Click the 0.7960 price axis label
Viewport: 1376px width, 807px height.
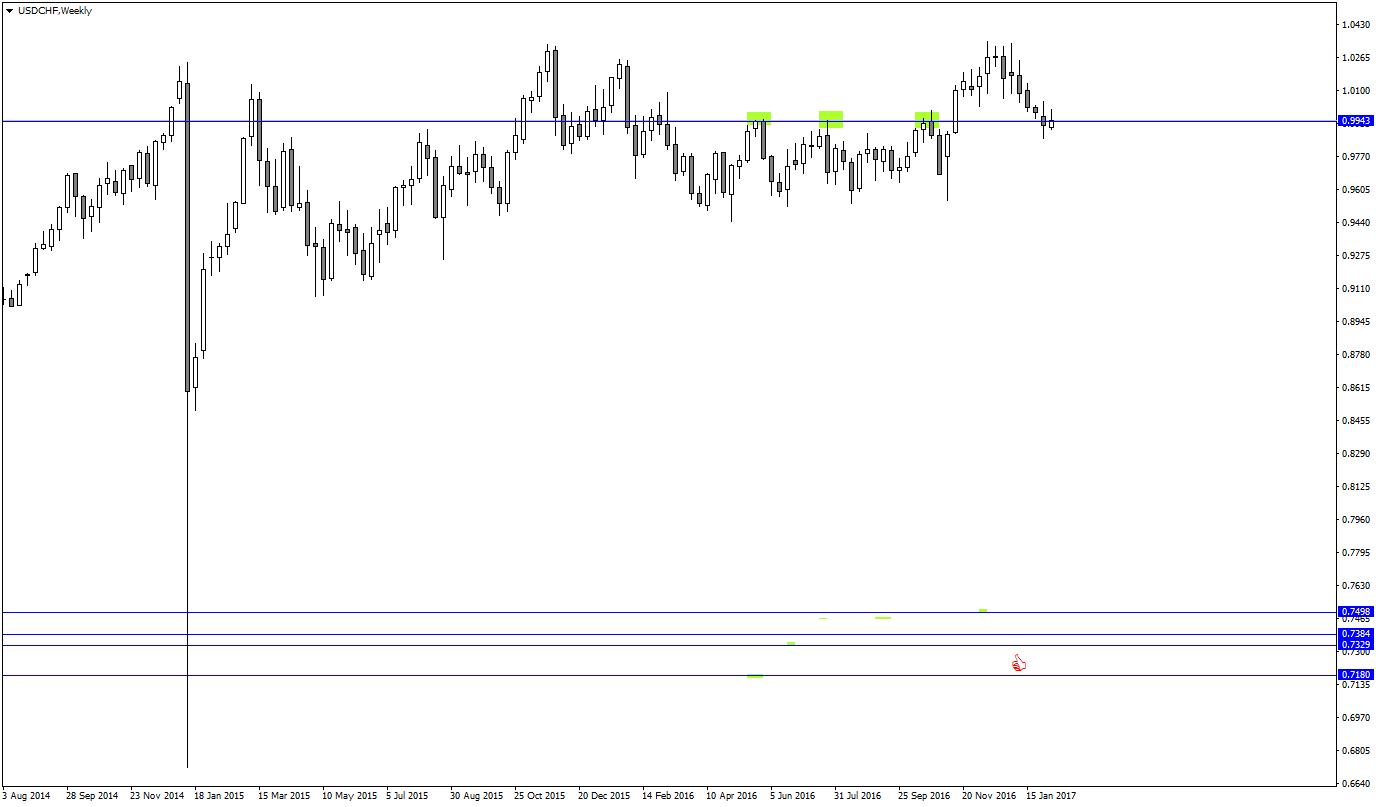(1357, 519)
